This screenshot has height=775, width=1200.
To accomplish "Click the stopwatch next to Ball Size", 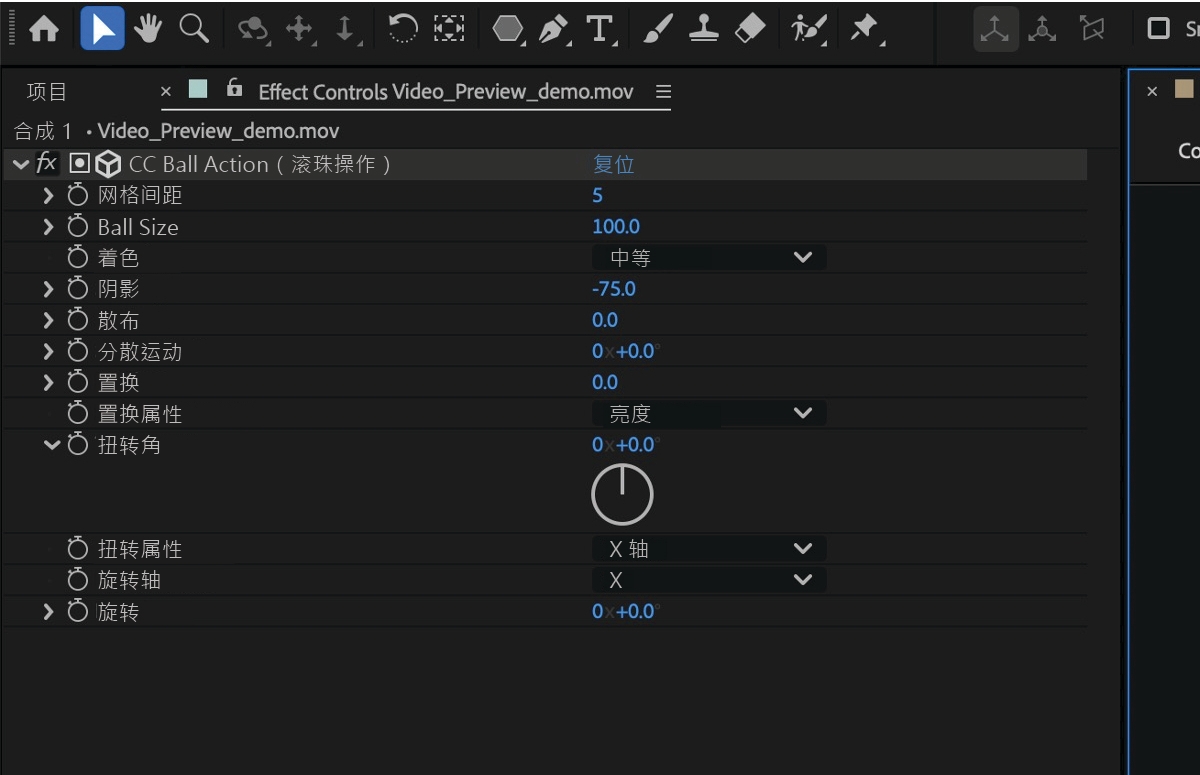I will 77,226.
